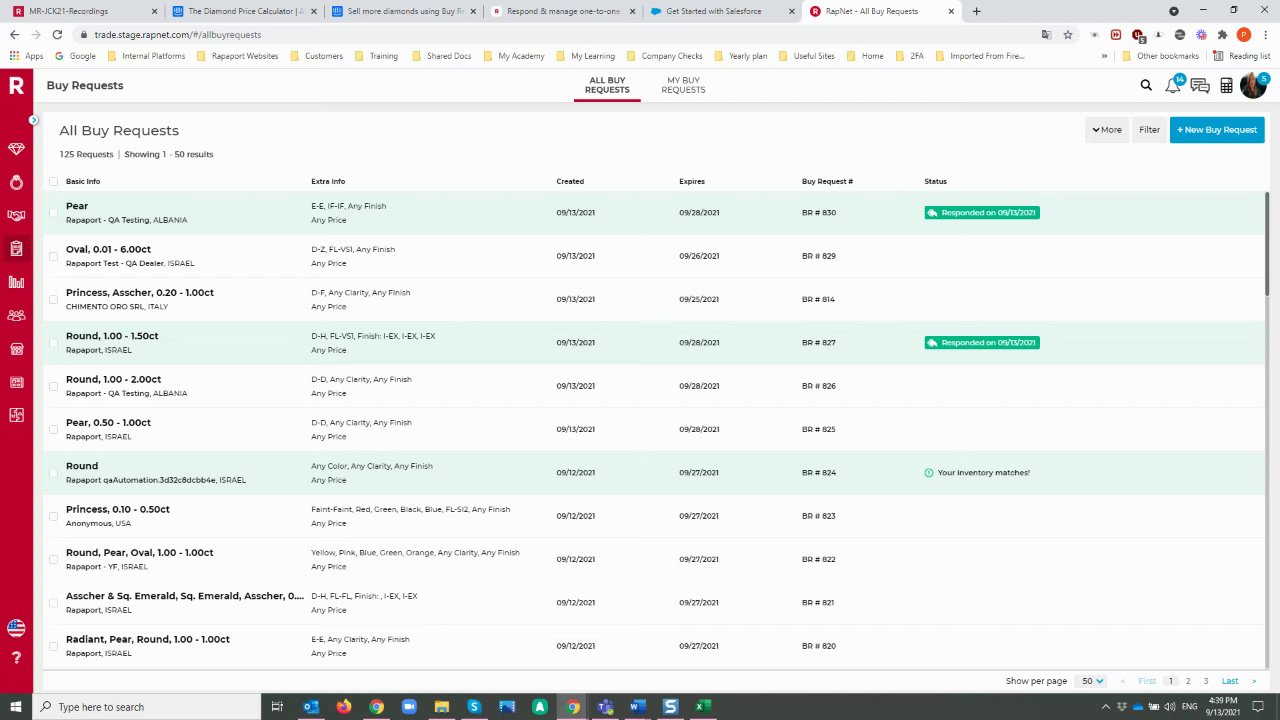Check the Princess, 0.10 - 0.50ct row
This screenshot has height=720, width=1280.
point(53,516)
